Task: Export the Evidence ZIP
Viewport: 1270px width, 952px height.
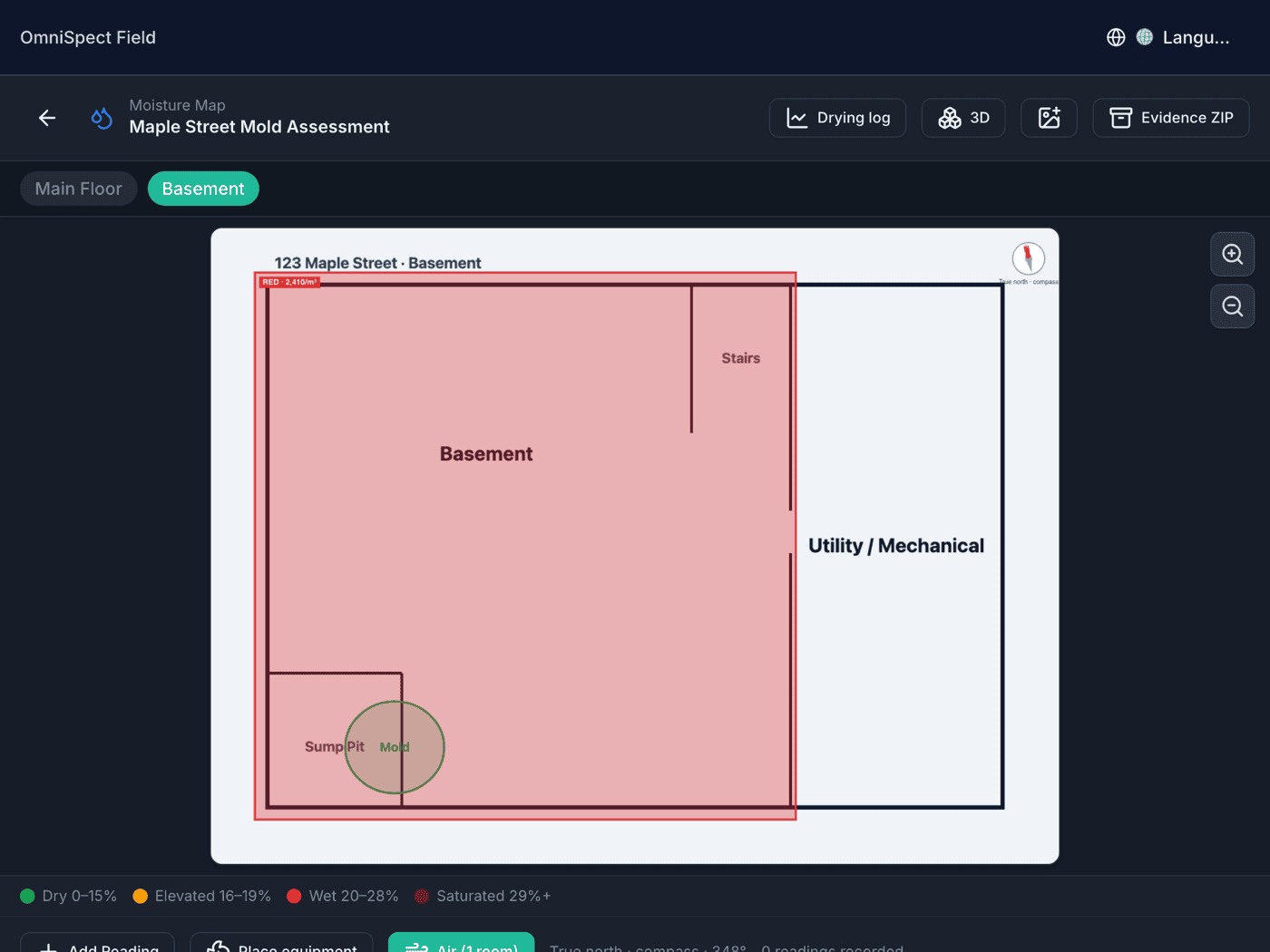Action: click(x=1171, y=118)
